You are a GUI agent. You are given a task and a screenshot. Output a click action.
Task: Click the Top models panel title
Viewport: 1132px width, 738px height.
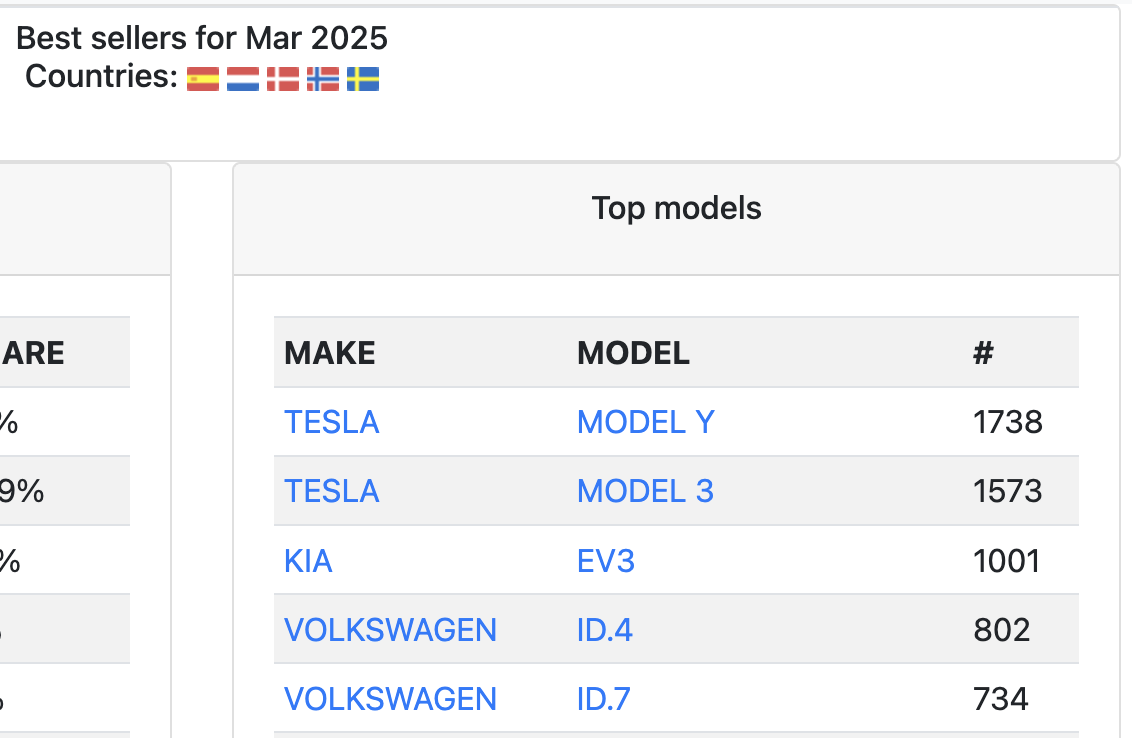coord(676,208)
